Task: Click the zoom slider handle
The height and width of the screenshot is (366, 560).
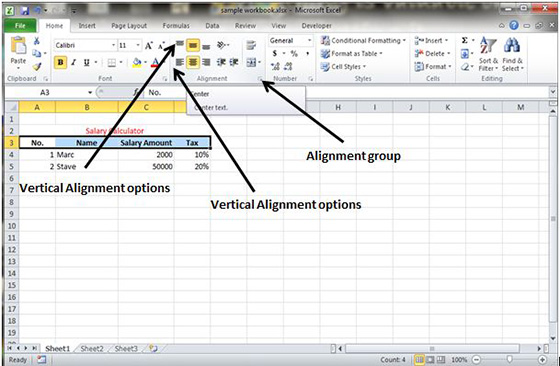Action: tap(510, 360)
